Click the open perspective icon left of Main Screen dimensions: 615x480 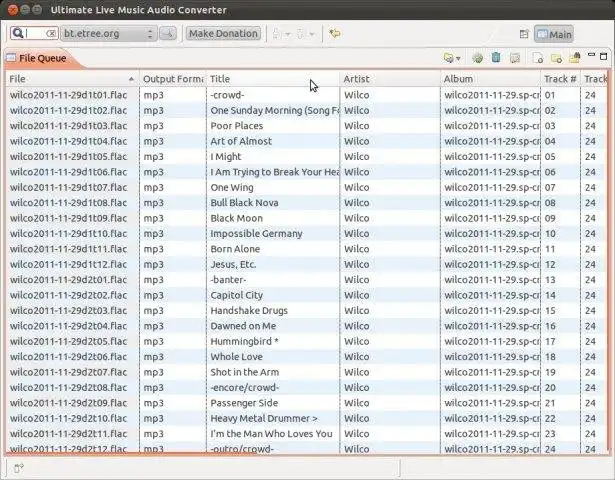tap(524, 34)
